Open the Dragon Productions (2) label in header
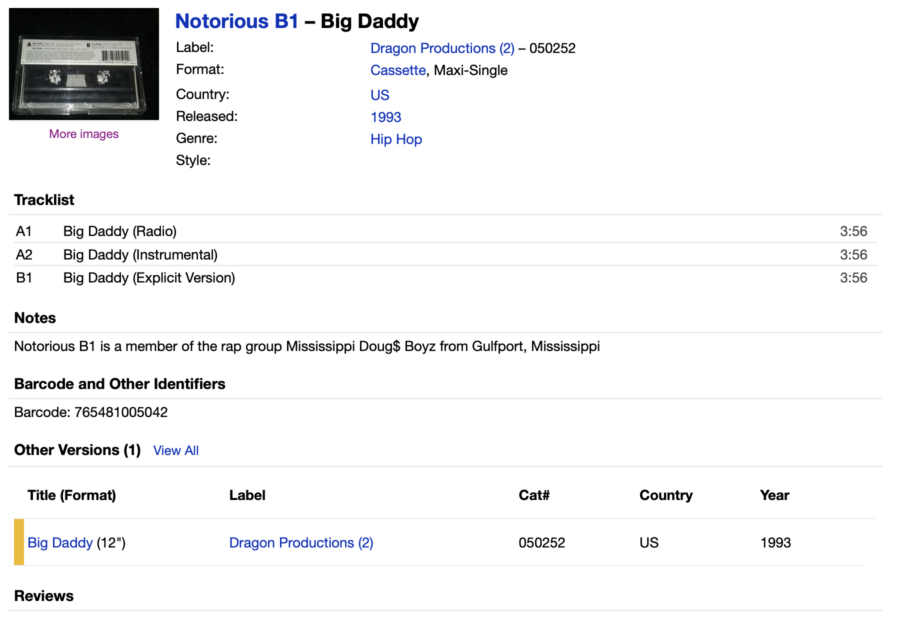The height and width of the screenshot is (628, 905). click(x=442, y=48)
